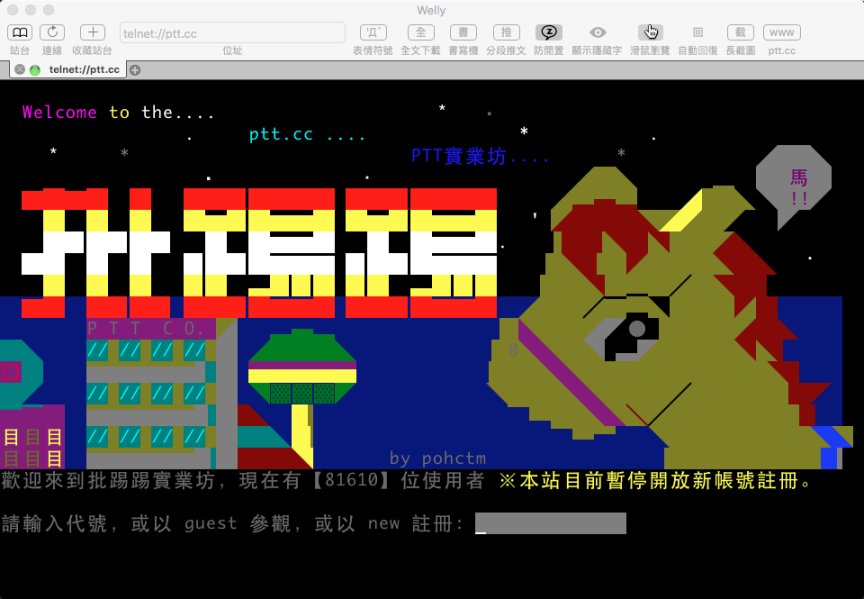
Task: Click the text 'PTT實業坊....'
Action: pos(480,156)
